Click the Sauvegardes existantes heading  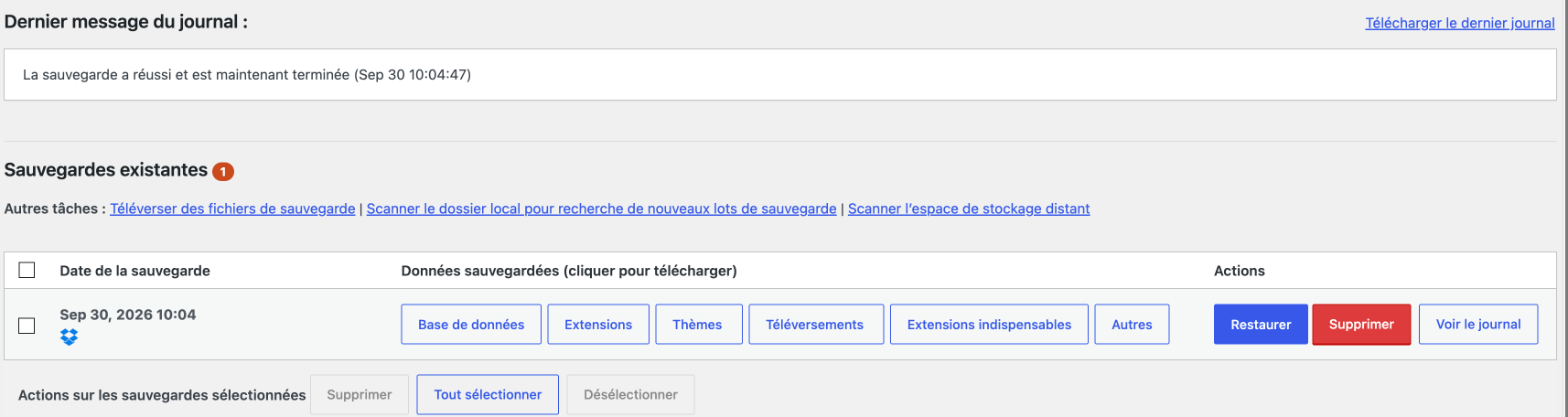(x=105, y=170)
